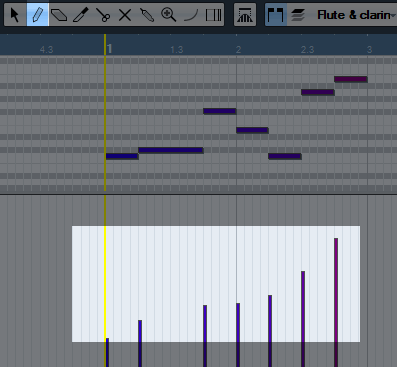This screenshot has height=367, width=397.
Task: Click the velocity bar of the longest note
Action: coord(140,343)
